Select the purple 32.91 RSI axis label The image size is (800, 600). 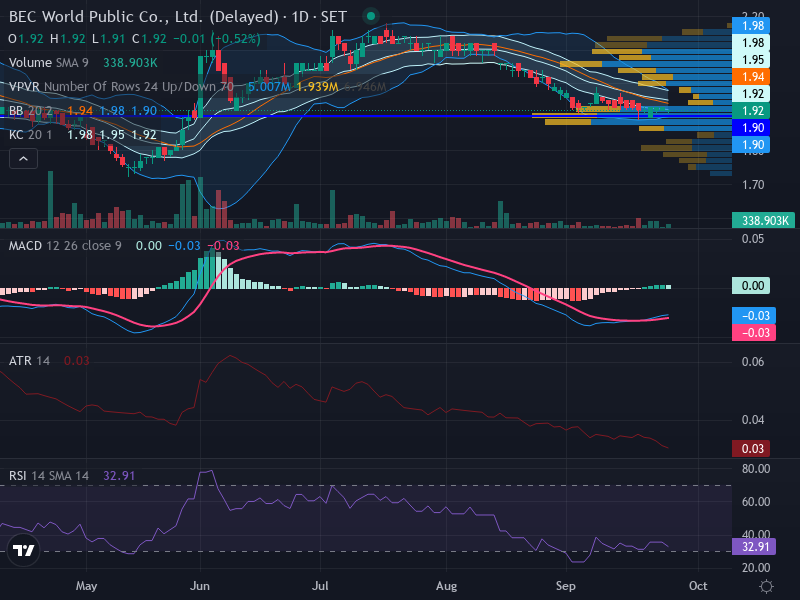point(754,547)
